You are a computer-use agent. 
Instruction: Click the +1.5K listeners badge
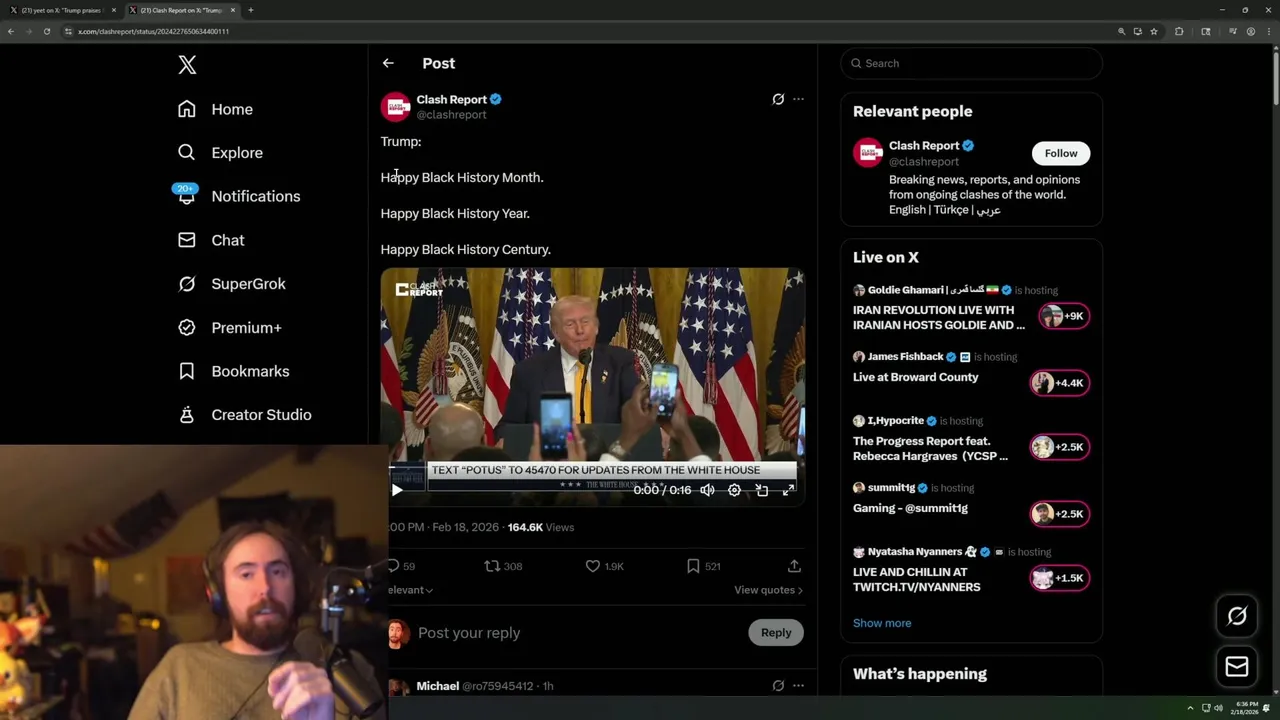(x=1059, y=578)
